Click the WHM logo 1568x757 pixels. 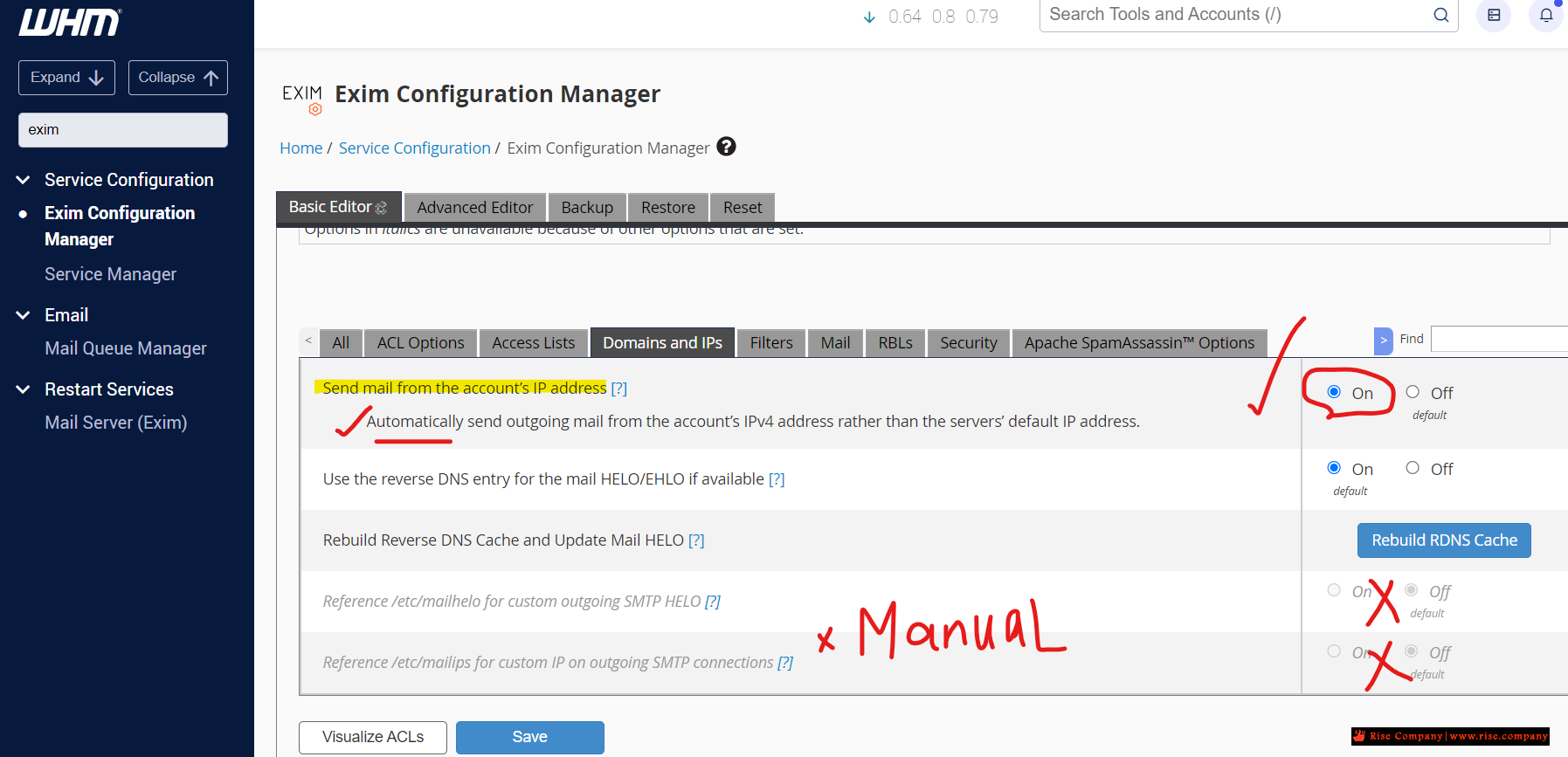[70, 22]
